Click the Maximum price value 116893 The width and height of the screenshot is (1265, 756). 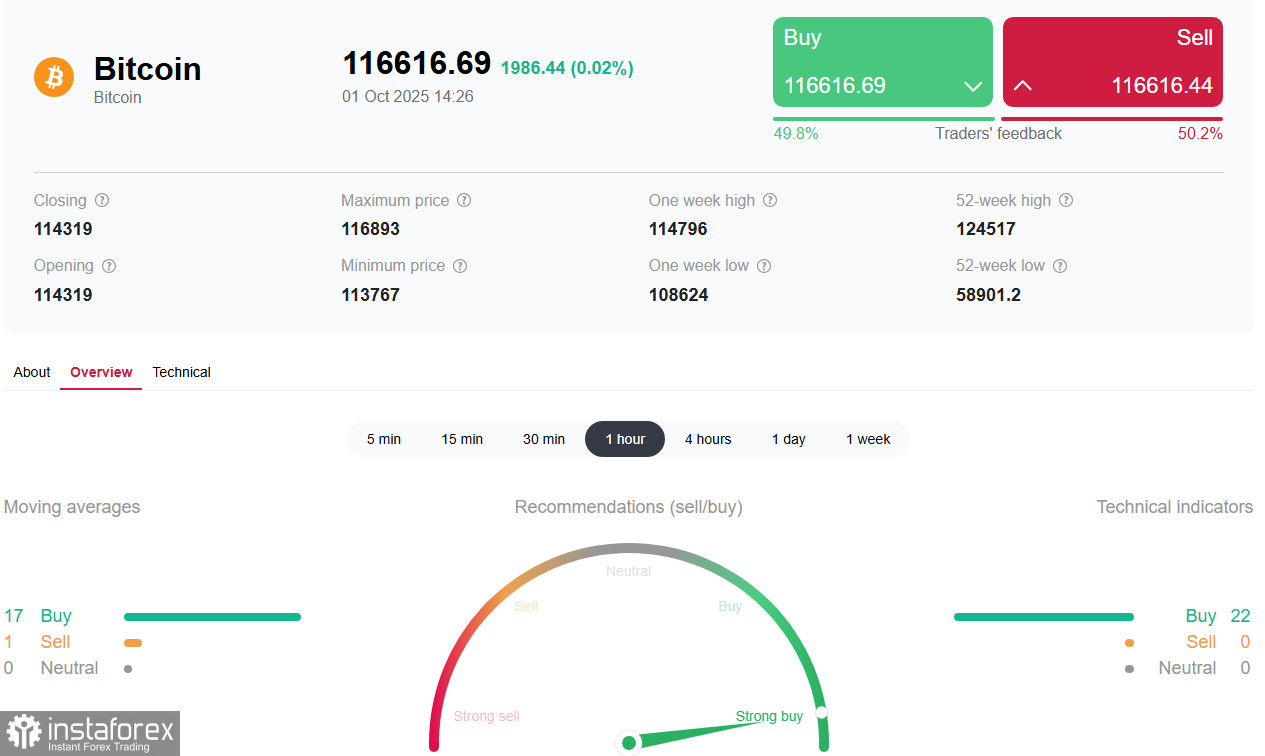(370, 229)
